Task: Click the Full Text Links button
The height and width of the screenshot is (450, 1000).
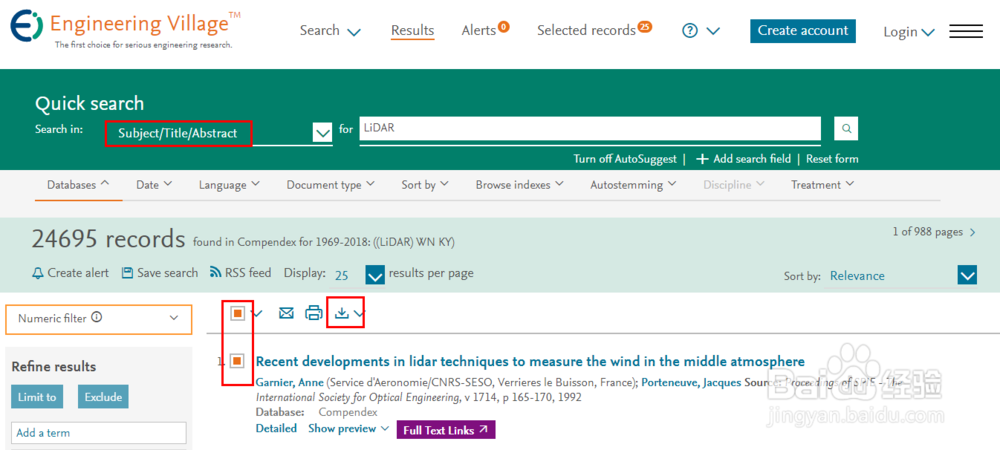Action: [446, 430]
